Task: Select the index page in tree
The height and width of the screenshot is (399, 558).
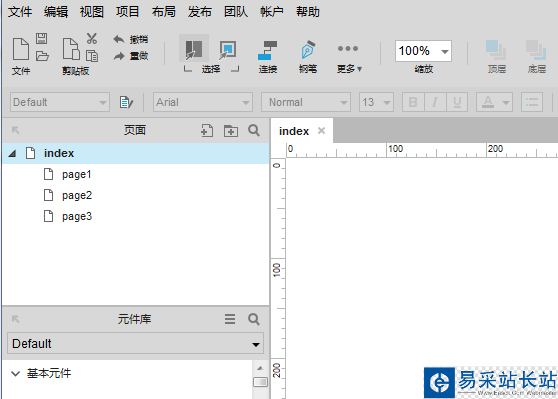Action: point(136,153)
